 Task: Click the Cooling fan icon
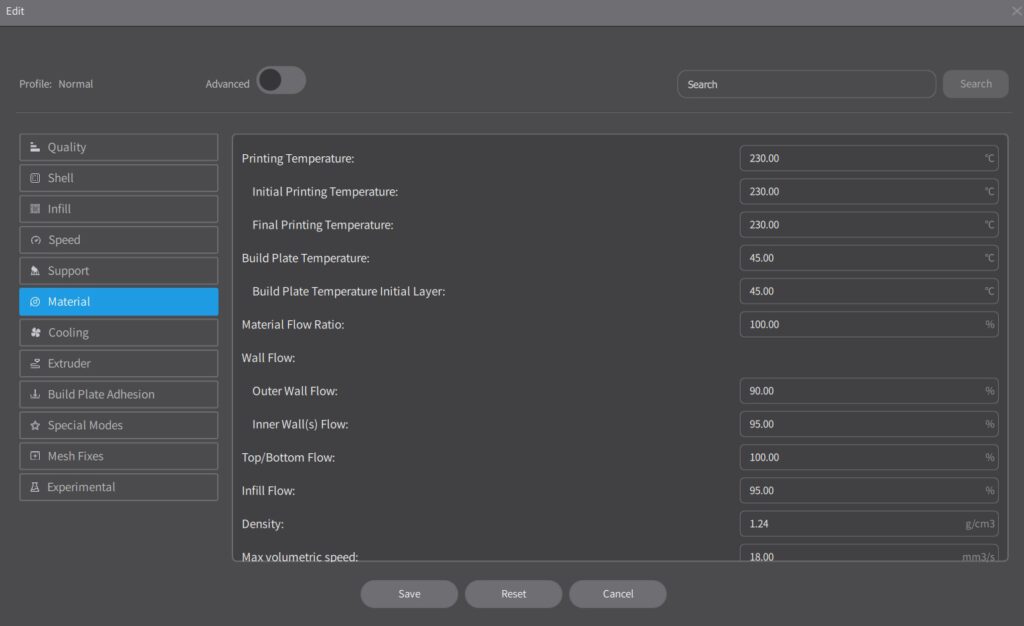coord(35,333)
